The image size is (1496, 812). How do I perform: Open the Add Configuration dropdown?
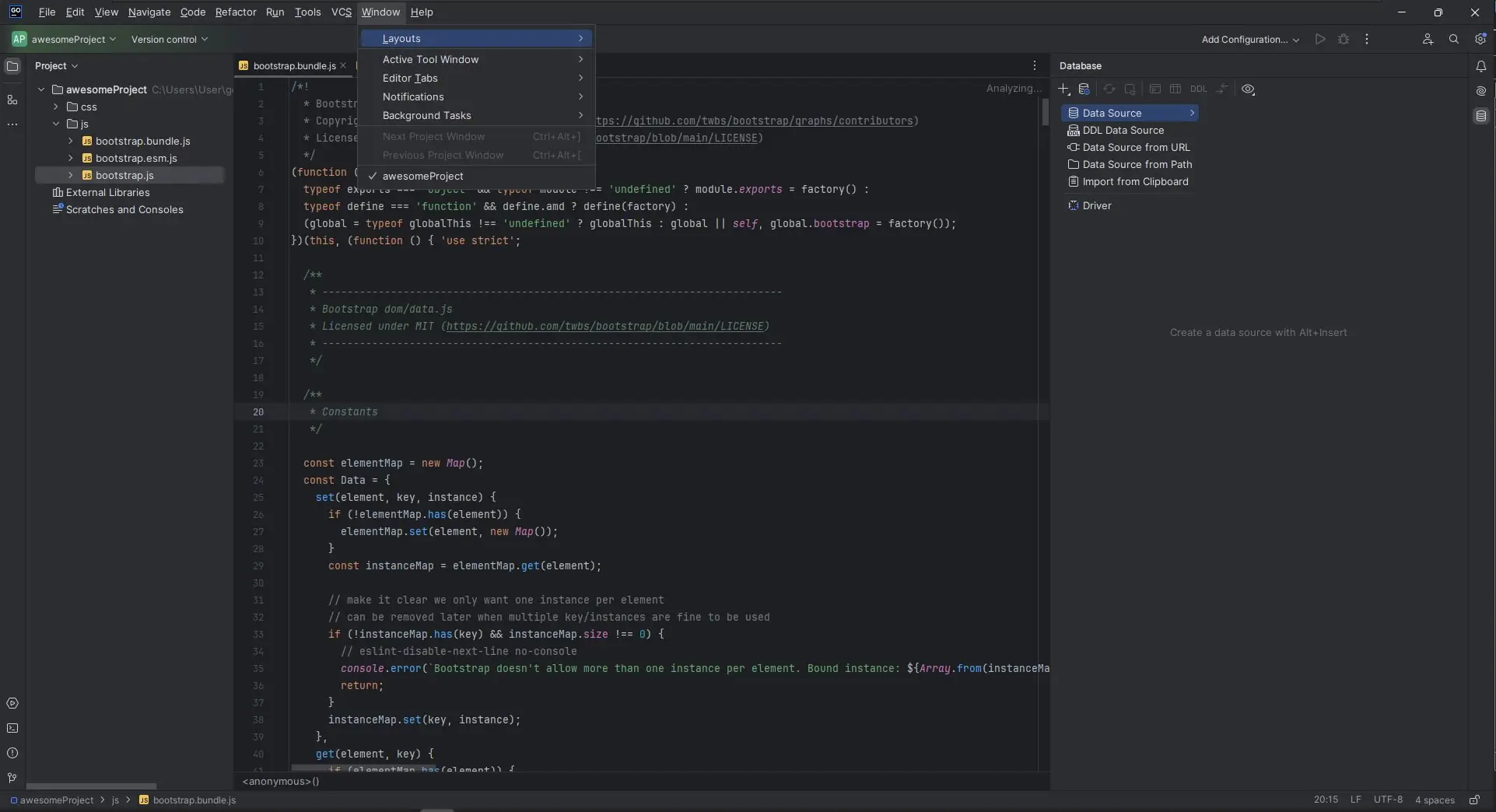coord(1249,40)
